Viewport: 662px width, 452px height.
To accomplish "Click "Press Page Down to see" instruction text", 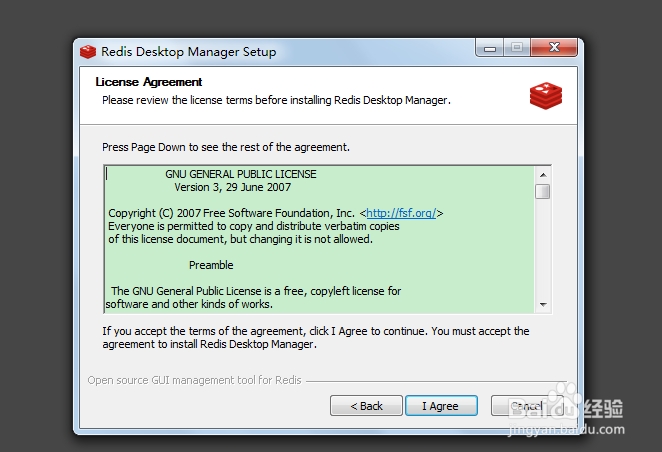I will 226,147.
